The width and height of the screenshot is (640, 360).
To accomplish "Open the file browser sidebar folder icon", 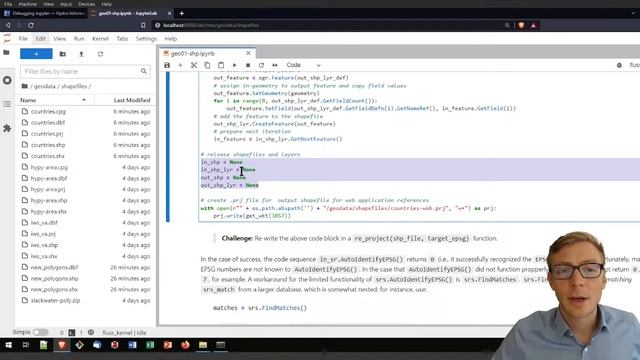I will [x=7, y=53].
